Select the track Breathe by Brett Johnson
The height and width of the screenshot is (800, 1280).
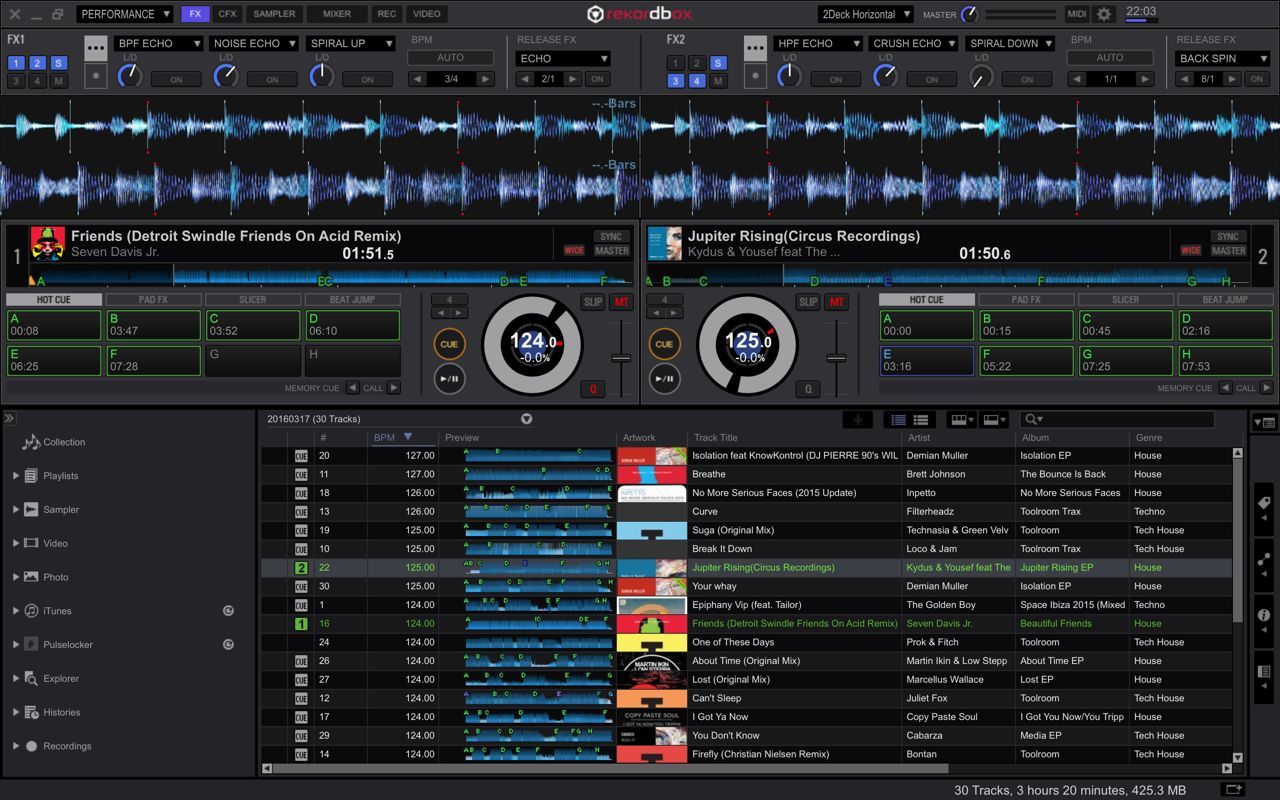click(714, 474)
